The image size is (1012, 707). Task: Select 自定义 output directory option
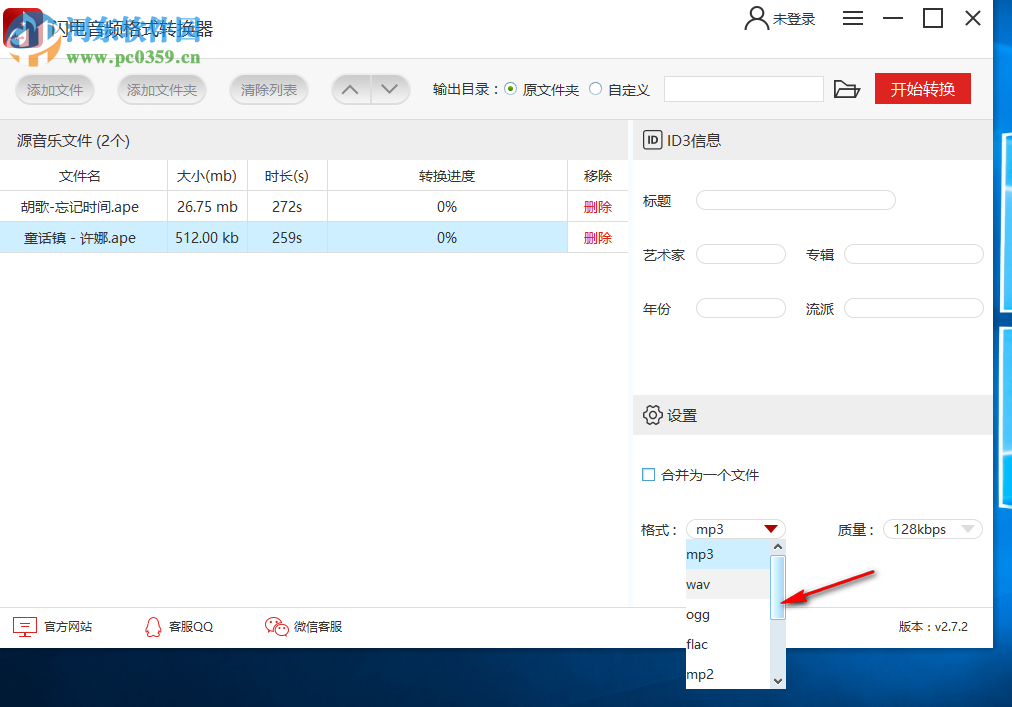(596, 89)
